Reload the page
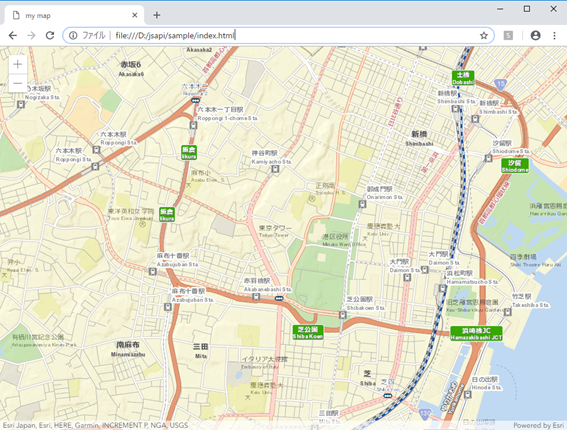Image resolution: width=567 pixels, height=430 pixels. (50, 35)
